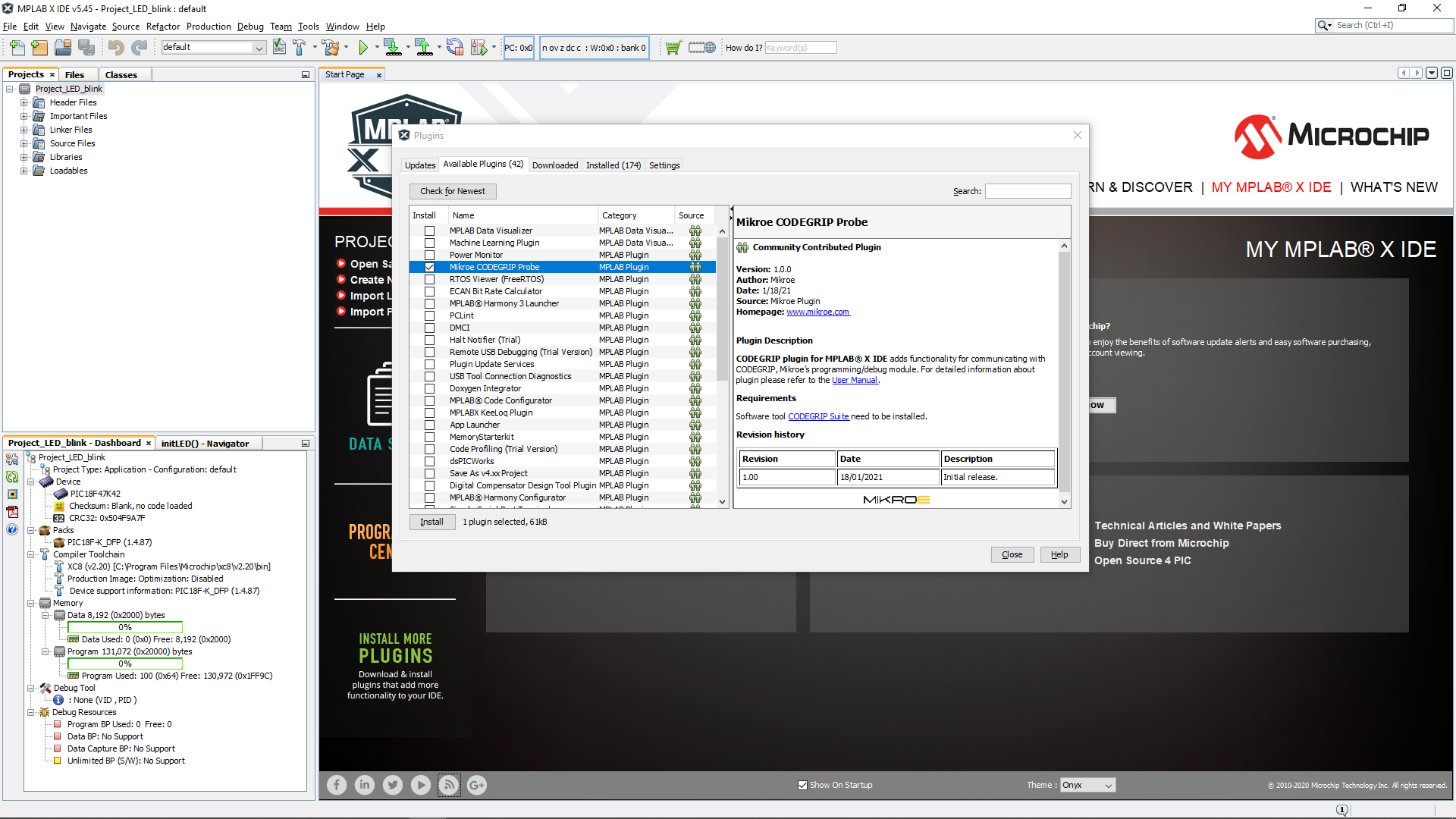Image resolution: width=1456 pixels, height=819 pixels.
Task: Click the SRC set project configuration icon
Action: [x=279, y=48]
